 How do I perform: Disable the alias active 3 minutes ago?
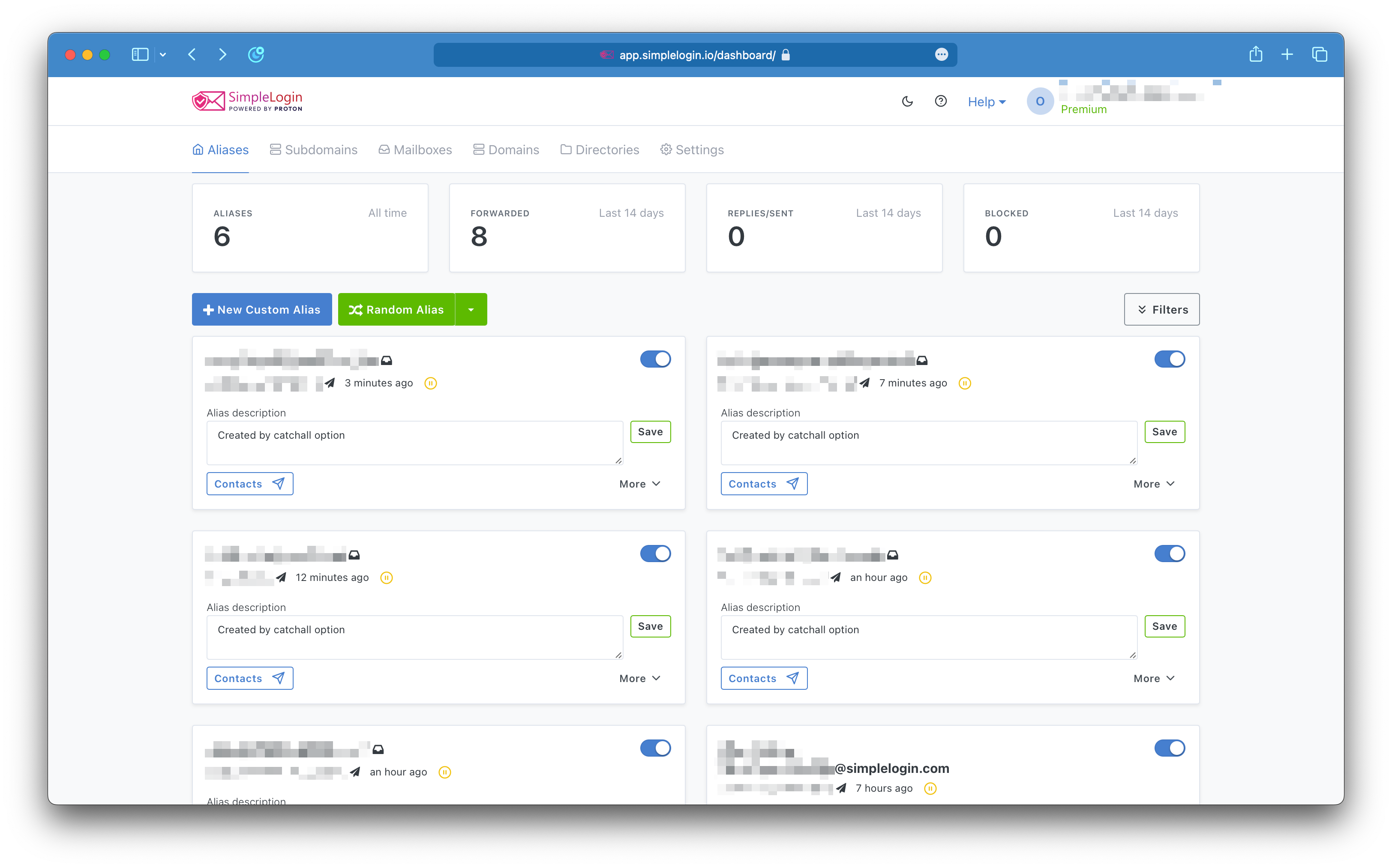(x=655, y=359)
